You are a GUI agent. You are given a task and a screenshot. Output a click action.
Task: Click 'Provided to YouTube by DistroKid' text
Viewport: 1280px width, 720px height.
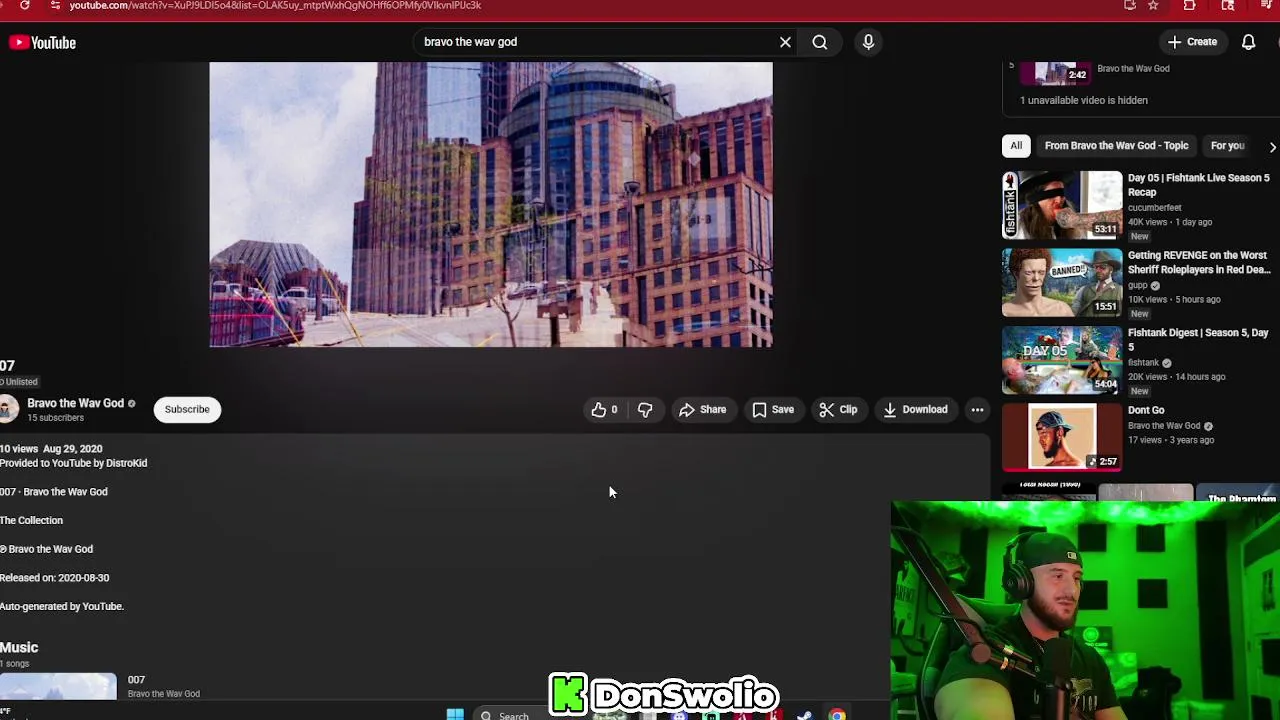tap(73, 463)
